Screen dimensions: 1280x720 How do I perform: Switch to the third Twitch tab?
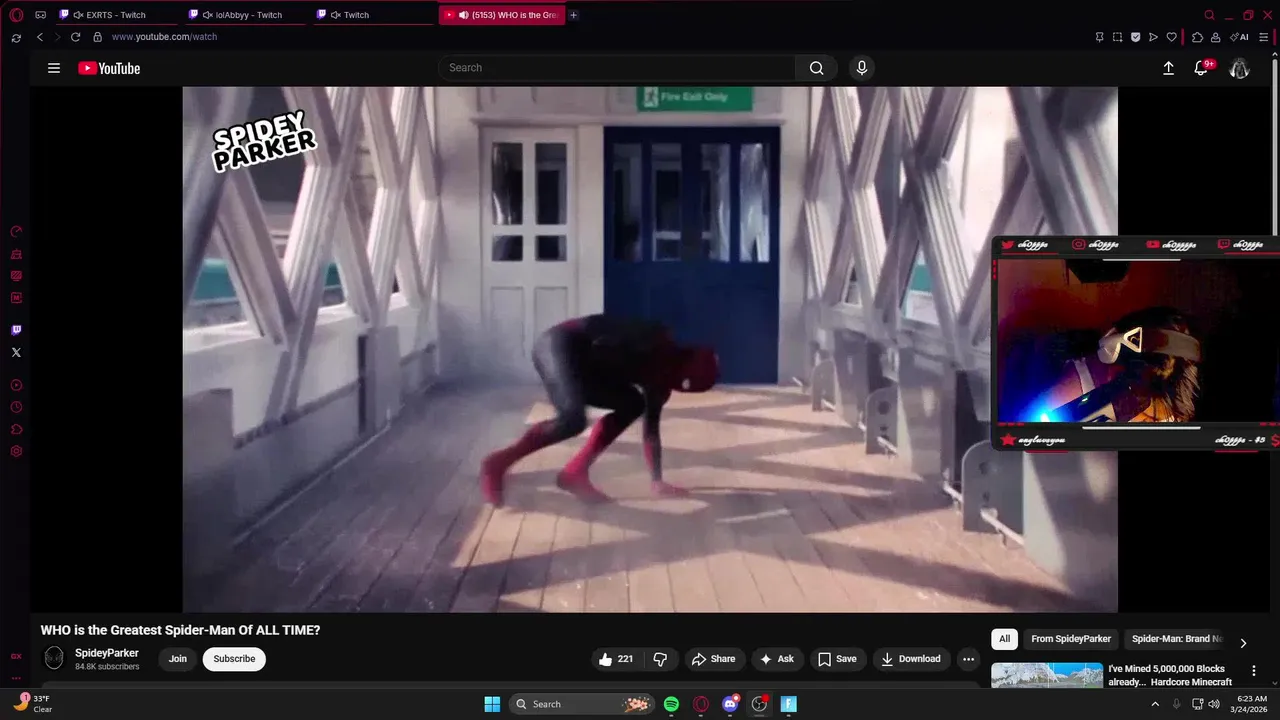click(x=372, y=15)
